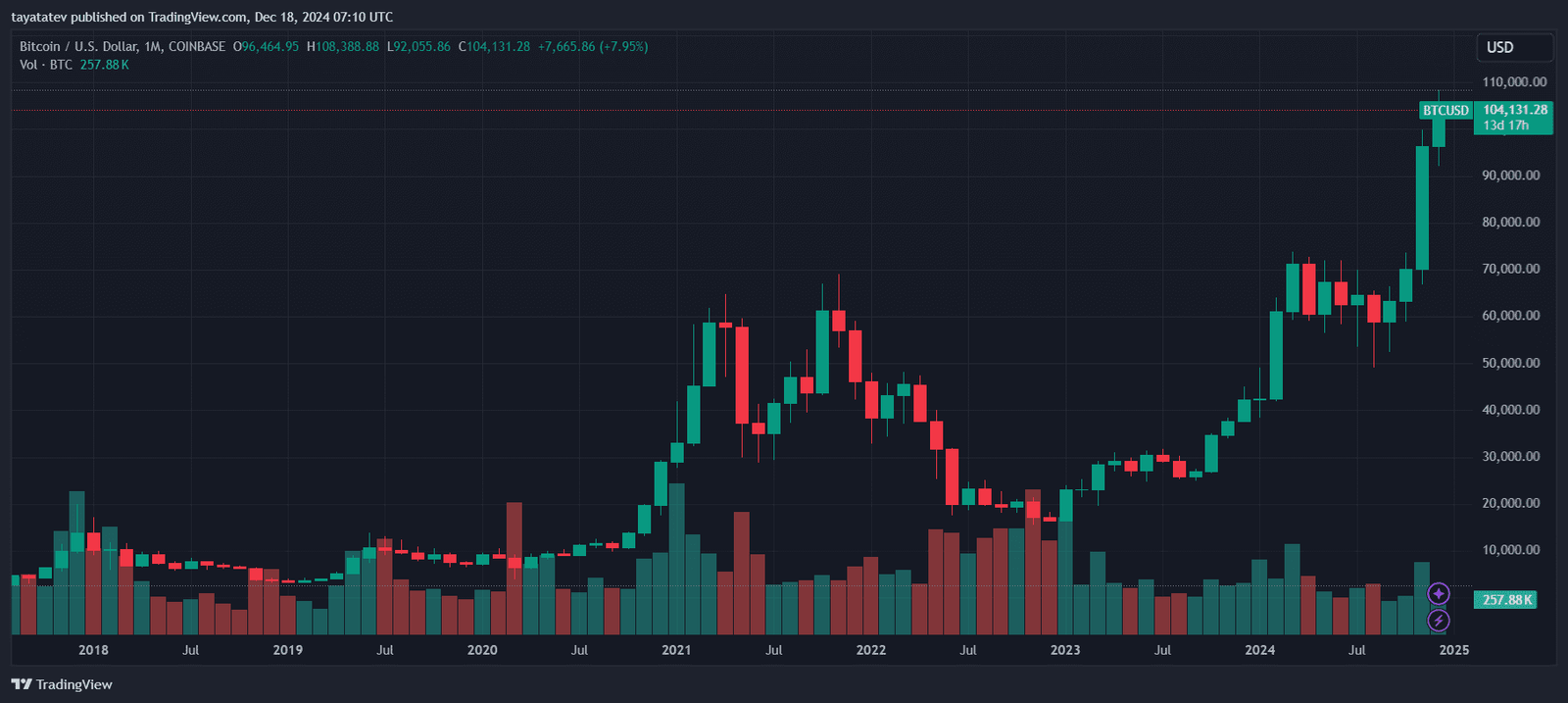Viewport: 1568px width, 703px height.
Task: Open the Bitcoin / U.S. Dollar symbol legend
Action: [78, 45]
